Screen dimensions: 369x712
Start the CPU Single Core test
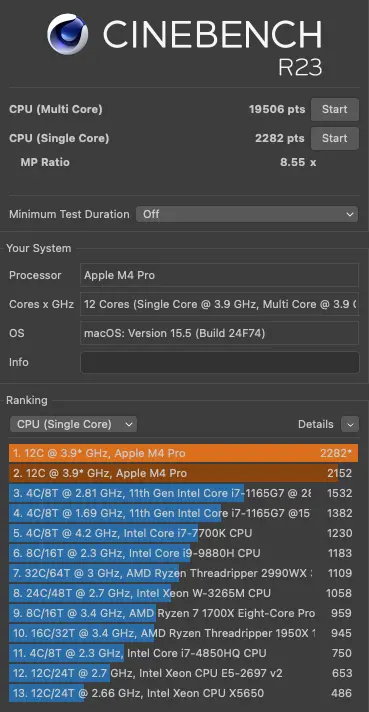pyautogui.click(x=335, y=138)
